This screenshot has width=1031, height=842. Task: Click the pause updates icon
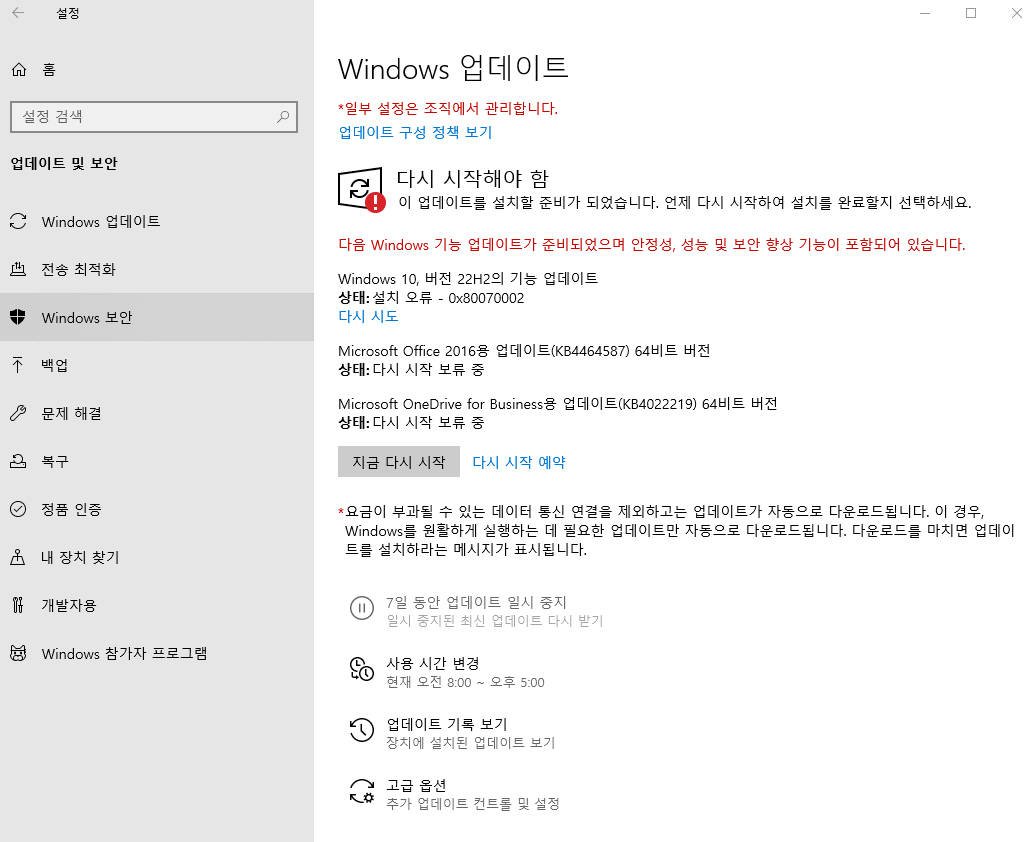pos(362,608)
